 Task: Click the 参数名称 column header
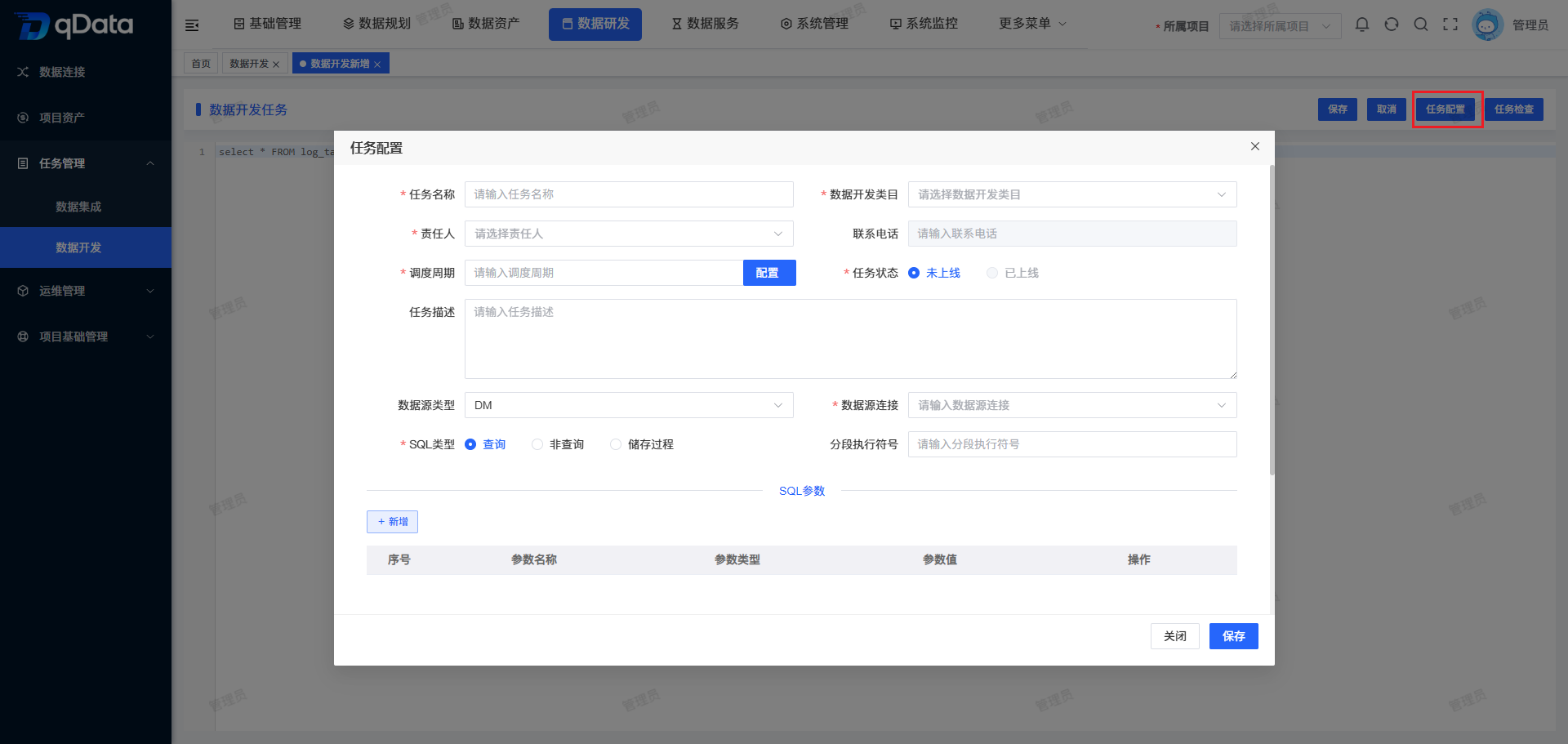pyautogui.click(x=534, y=560)
